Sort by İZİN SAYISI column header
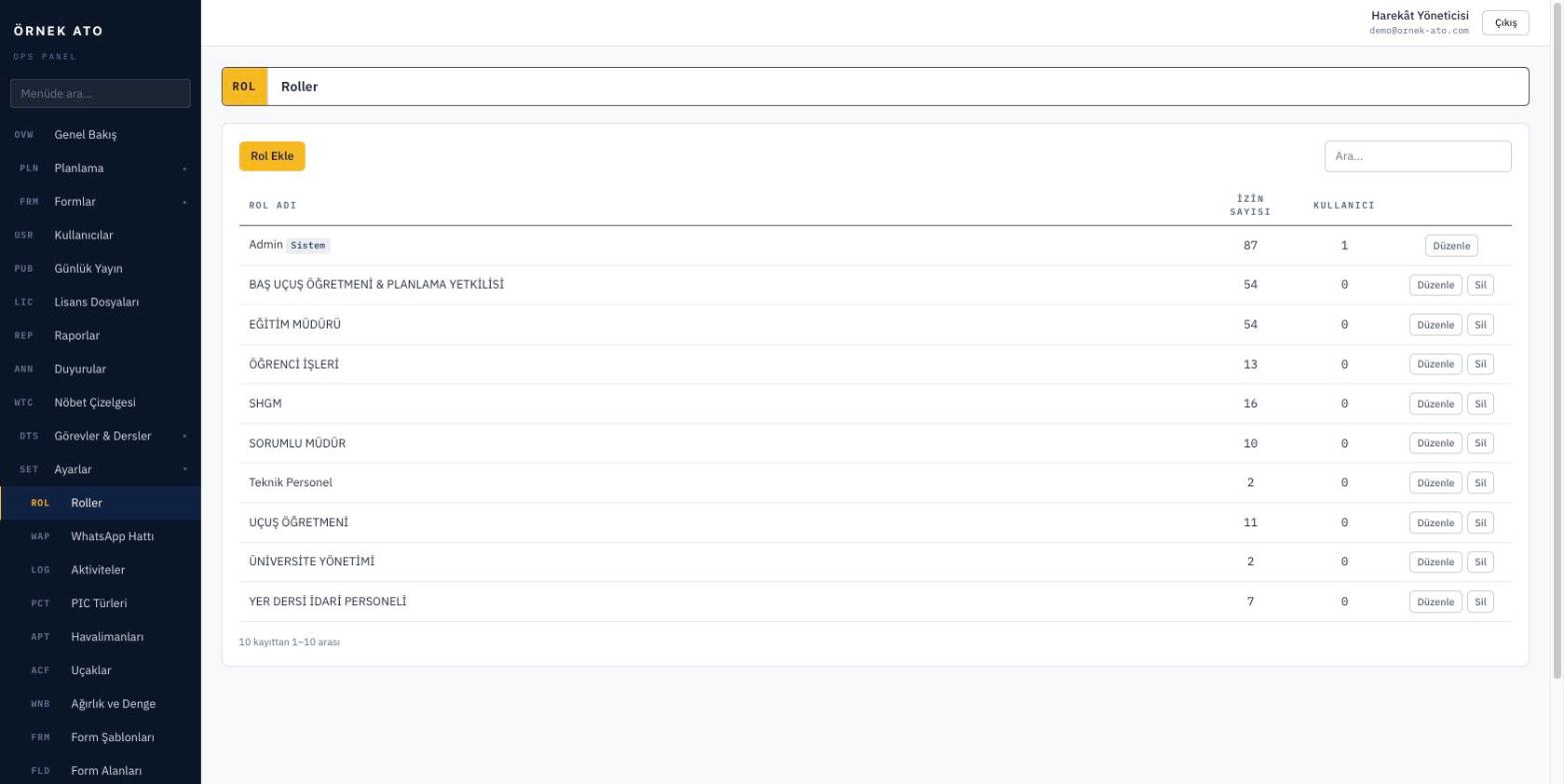Image resolution: width=1564 pixels, height=784 pixels. 1250,205
